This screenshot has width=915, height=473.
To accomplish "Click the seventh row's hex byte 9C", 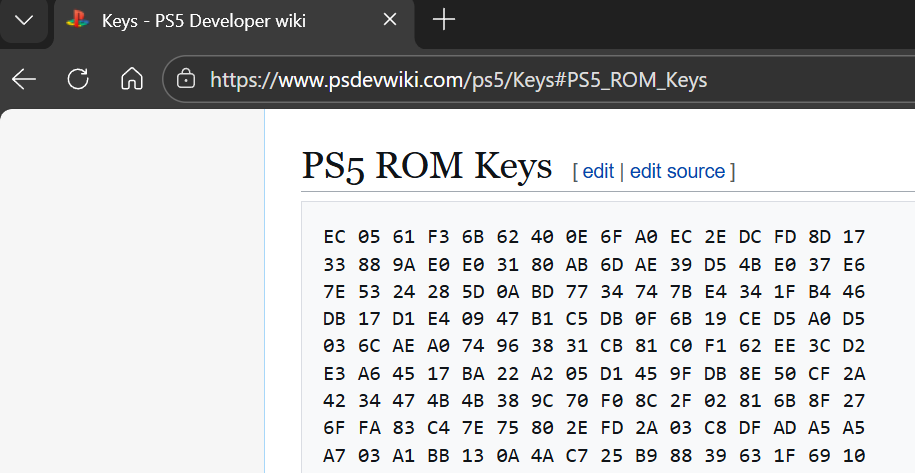I will [542, 401].
